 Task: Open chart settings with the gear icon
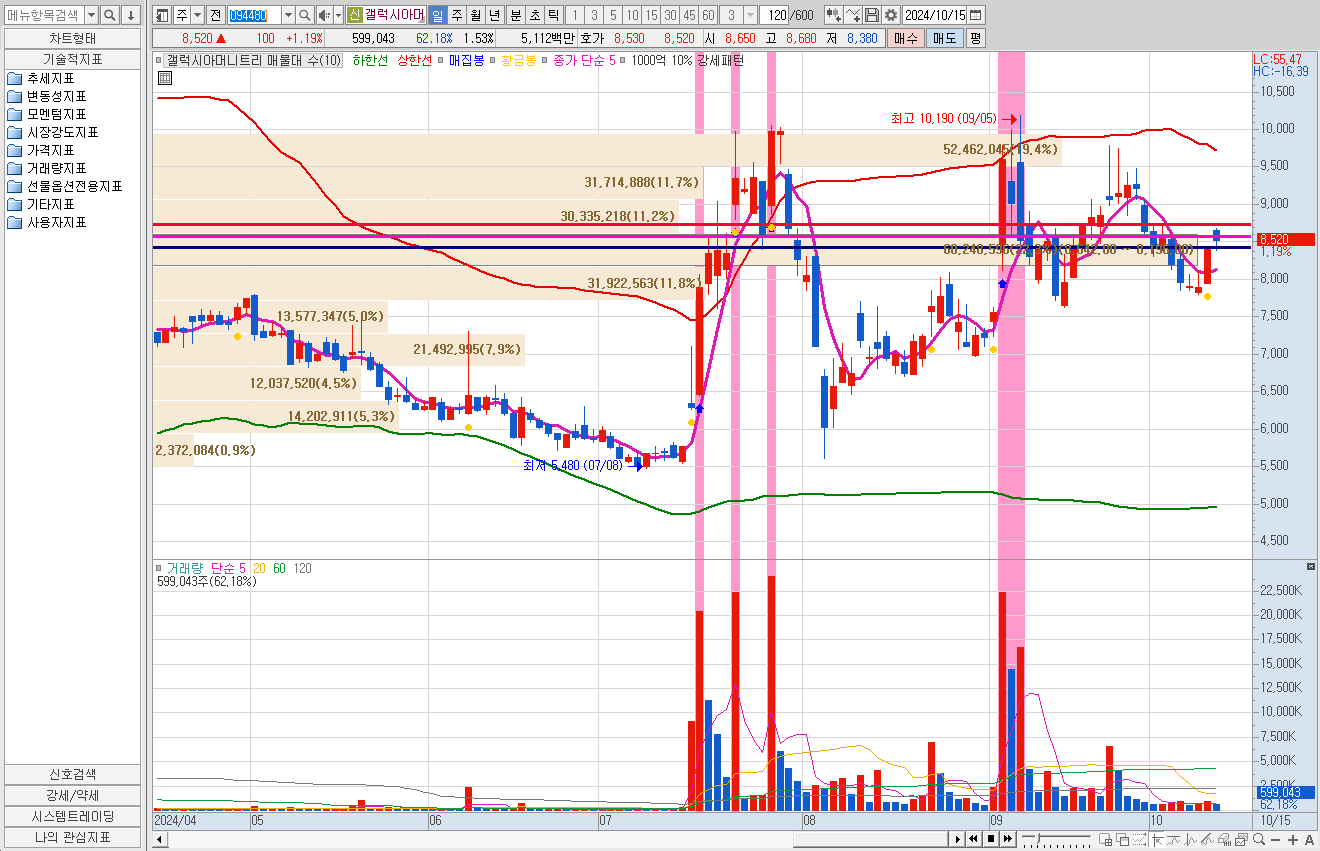point(890,15)
